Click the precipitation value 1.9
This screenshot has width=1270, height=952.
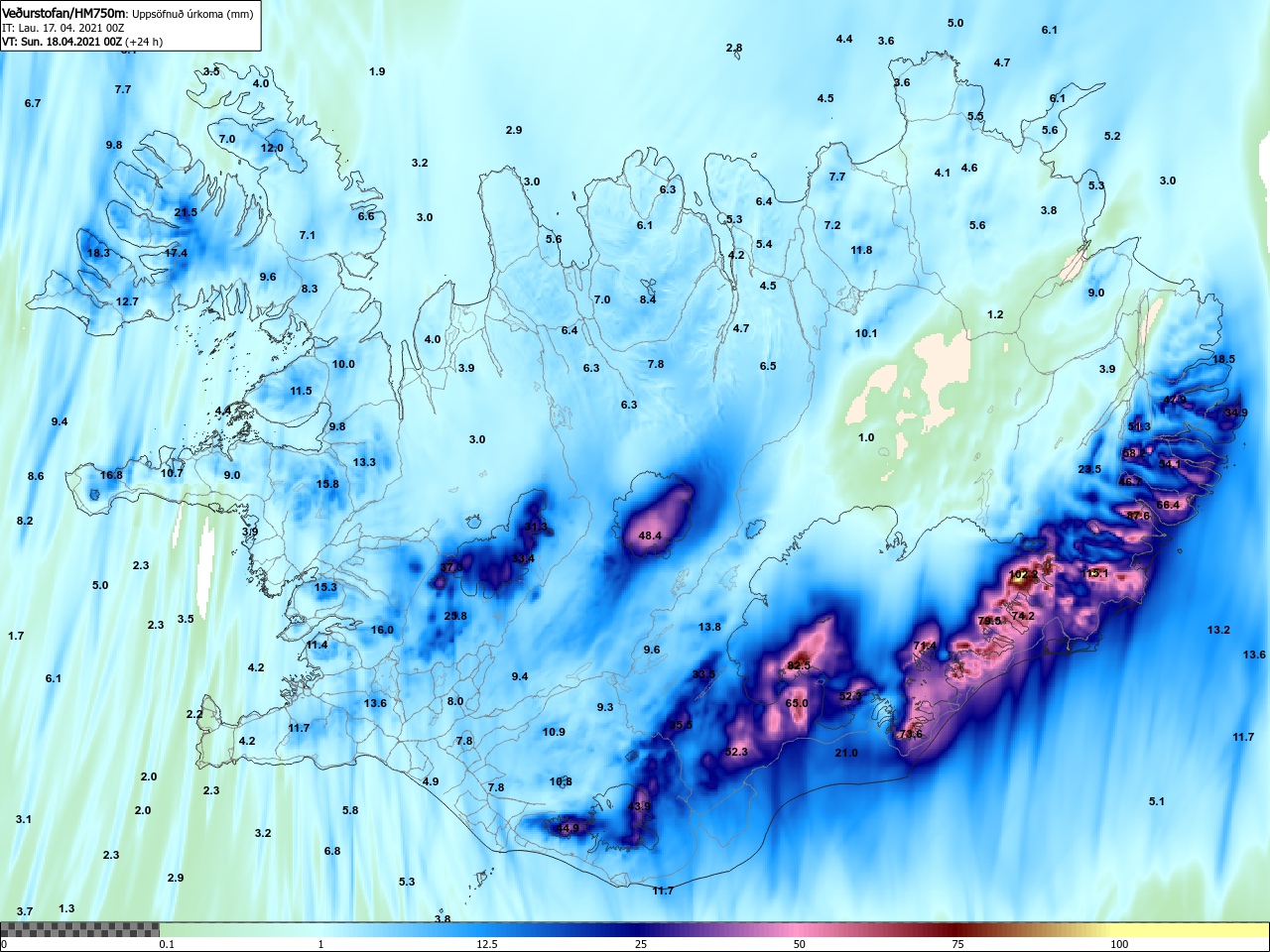[x=377, y=71]
